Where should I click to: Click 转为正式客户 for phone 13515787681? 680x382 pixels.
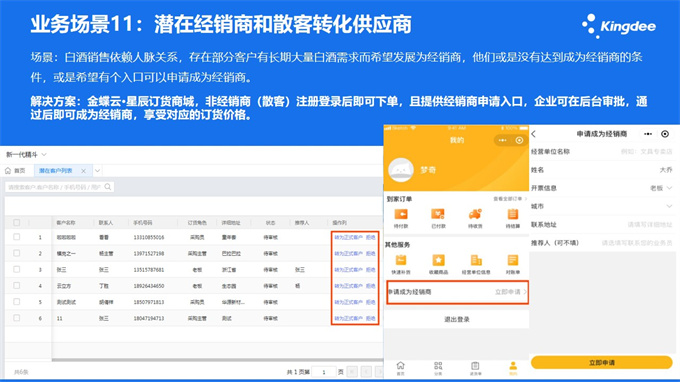tap(348, 270)
